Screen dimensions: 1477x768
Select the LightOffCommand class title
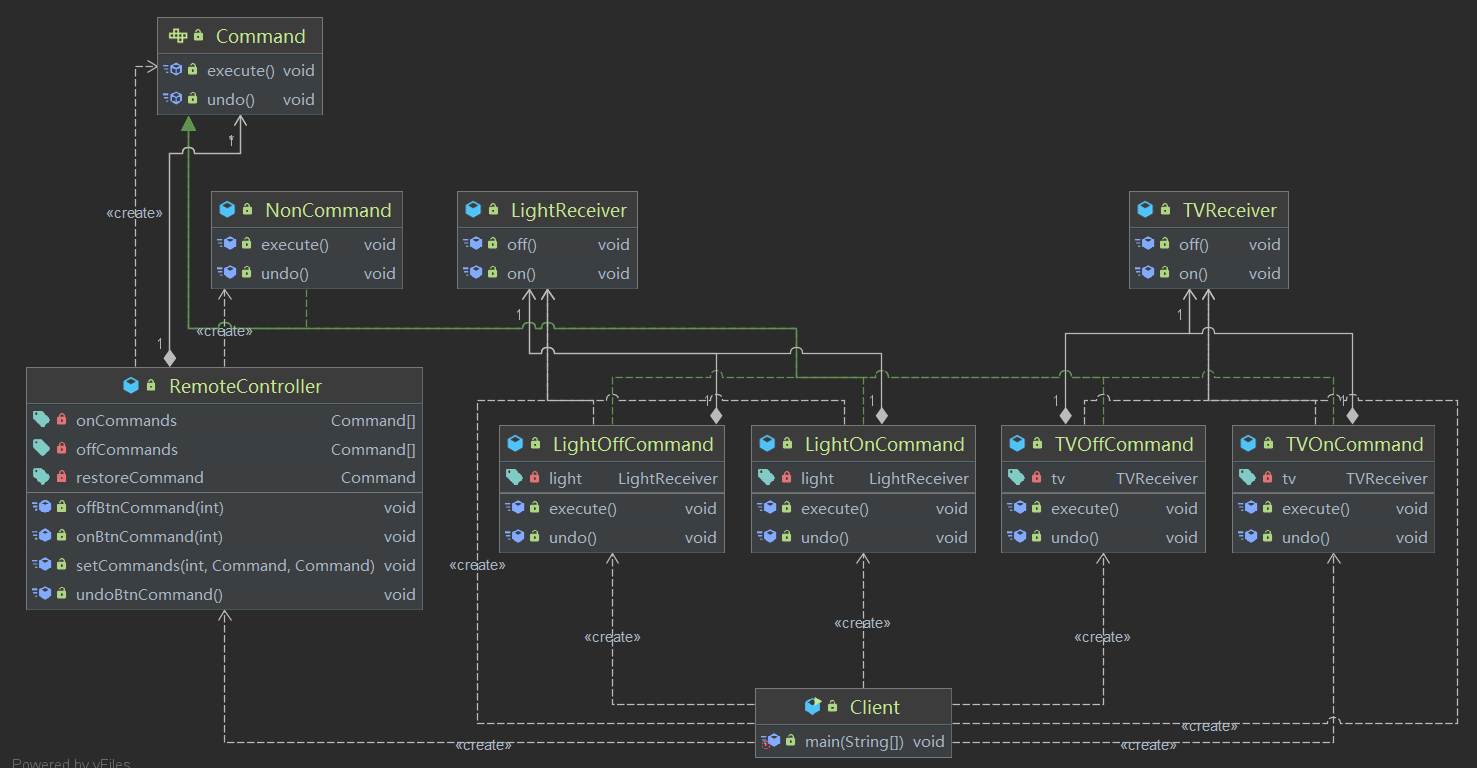[x=633, y=444]
